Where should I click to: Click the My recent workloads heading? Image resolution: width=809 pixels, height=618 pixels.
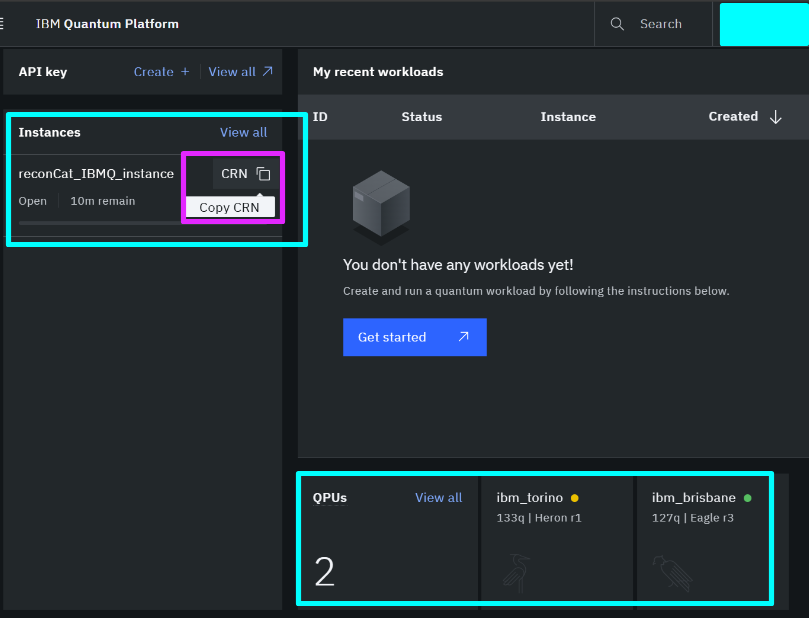(x=378, y=72)
